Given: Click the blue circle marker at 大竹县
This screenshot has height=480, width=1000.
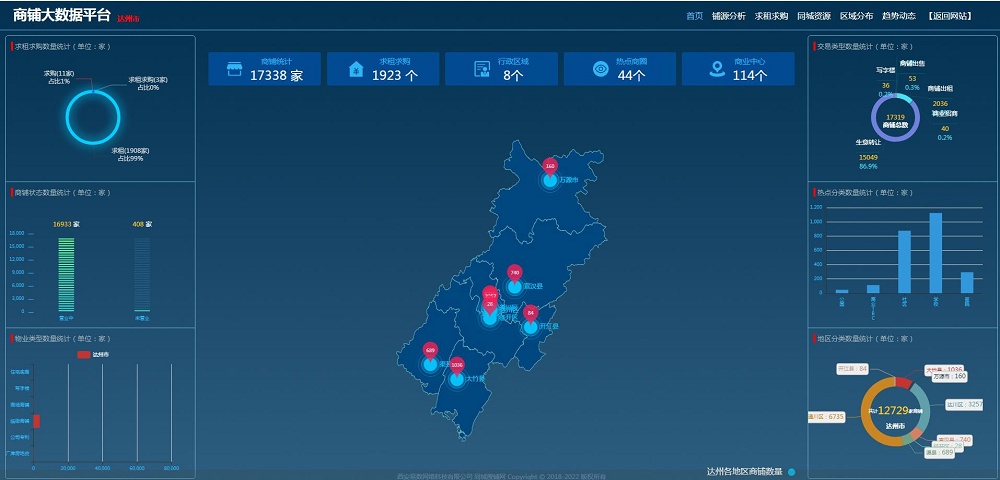Looking at the screenshot, I should tap(457, 379).
